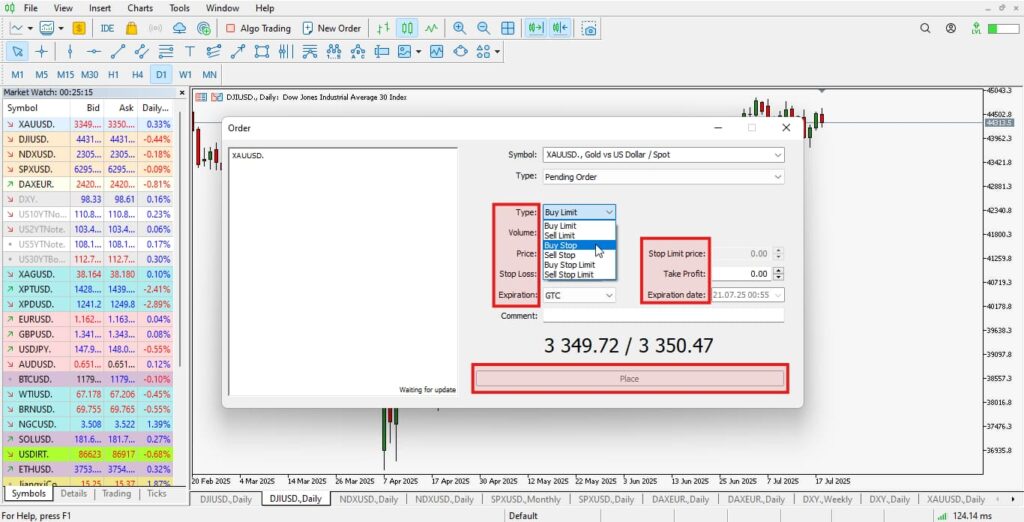Viewport: 1024px width, 522px height.
Task: Select the crosshair cursor tool
Action: coord(41,51)
